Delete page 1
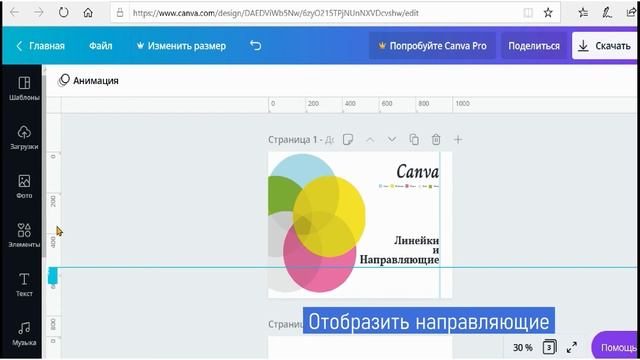 tap(436, 140)
